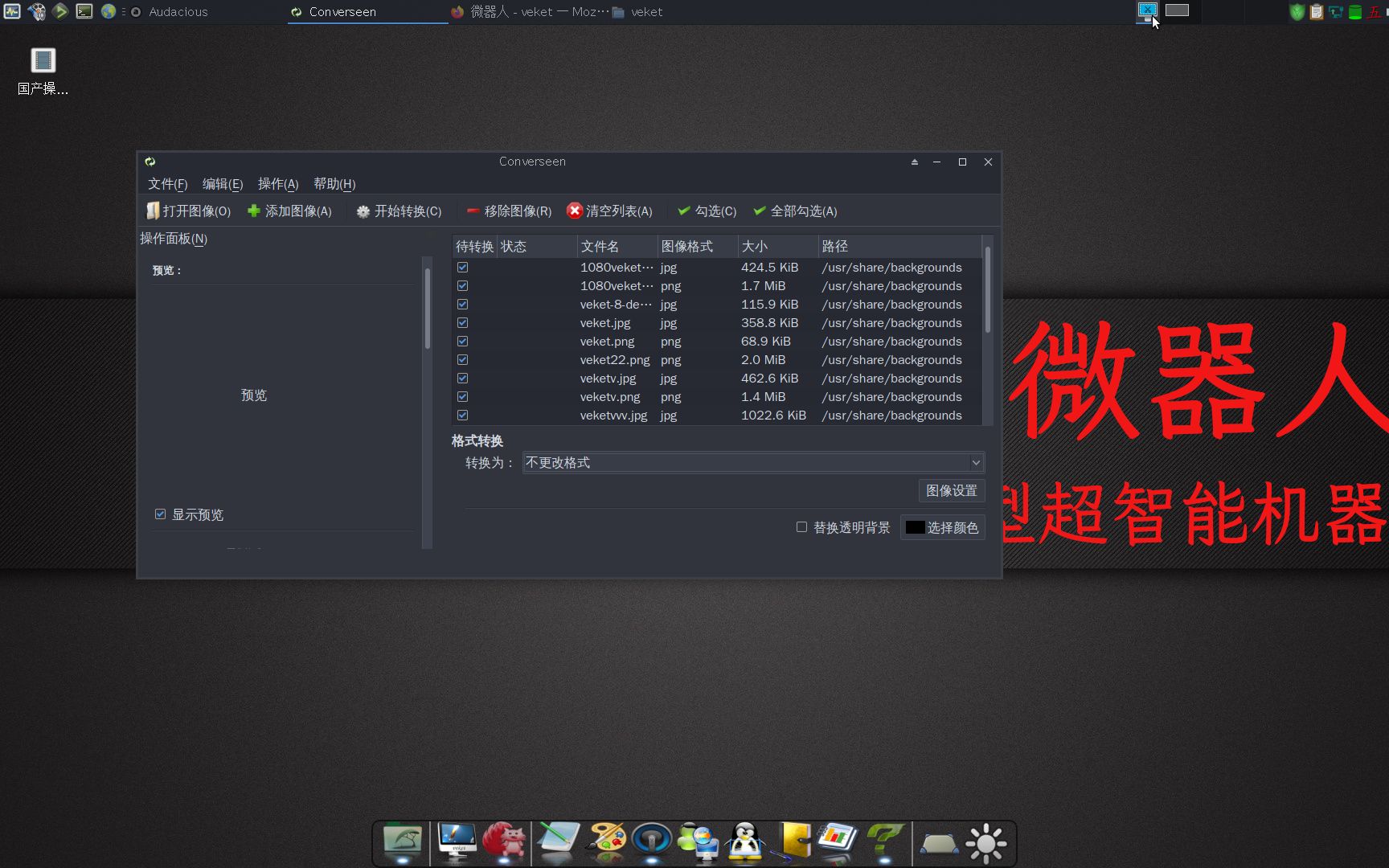The width and height of the screenshot is (1389, 868).
Task: Click the green shield tray icon
Action: (1297, 12)
